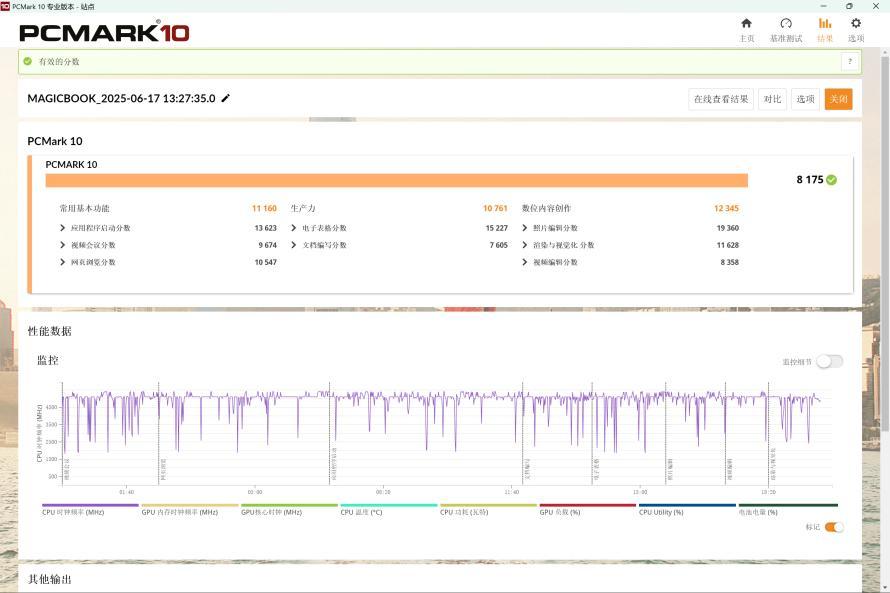
Task: Select GPU核心时钟 (MHz) legend
Action: pos(289,509)
